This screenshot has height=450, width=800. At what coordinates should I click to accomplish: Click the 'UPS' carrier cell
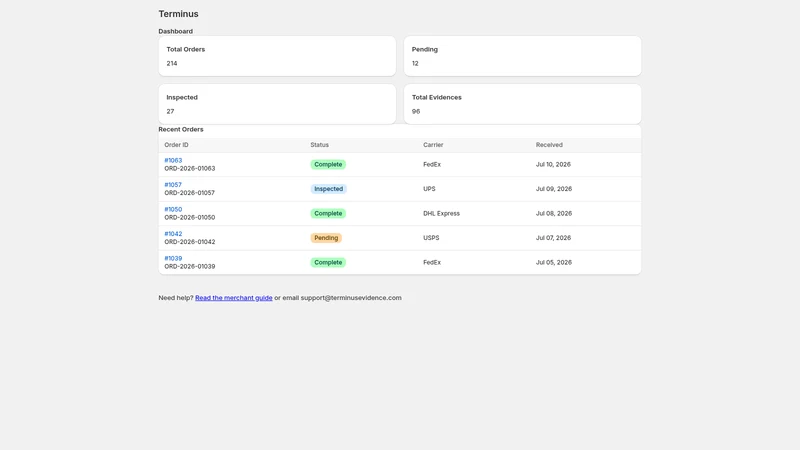pos(429,189)
